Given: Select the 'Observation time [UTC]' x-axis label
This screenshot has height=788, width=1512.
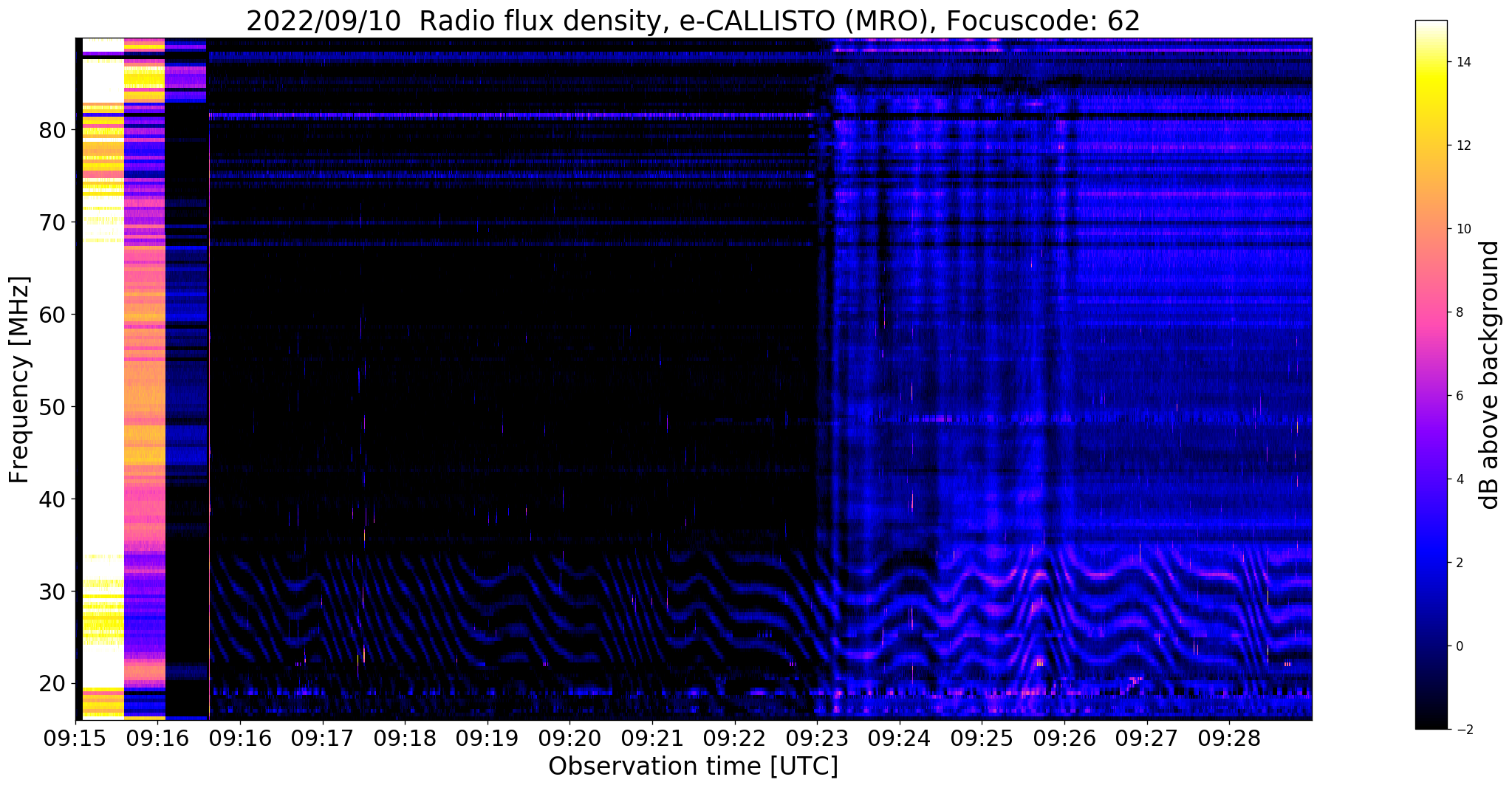Looking at the screenshot, I should tap(693, 767).
